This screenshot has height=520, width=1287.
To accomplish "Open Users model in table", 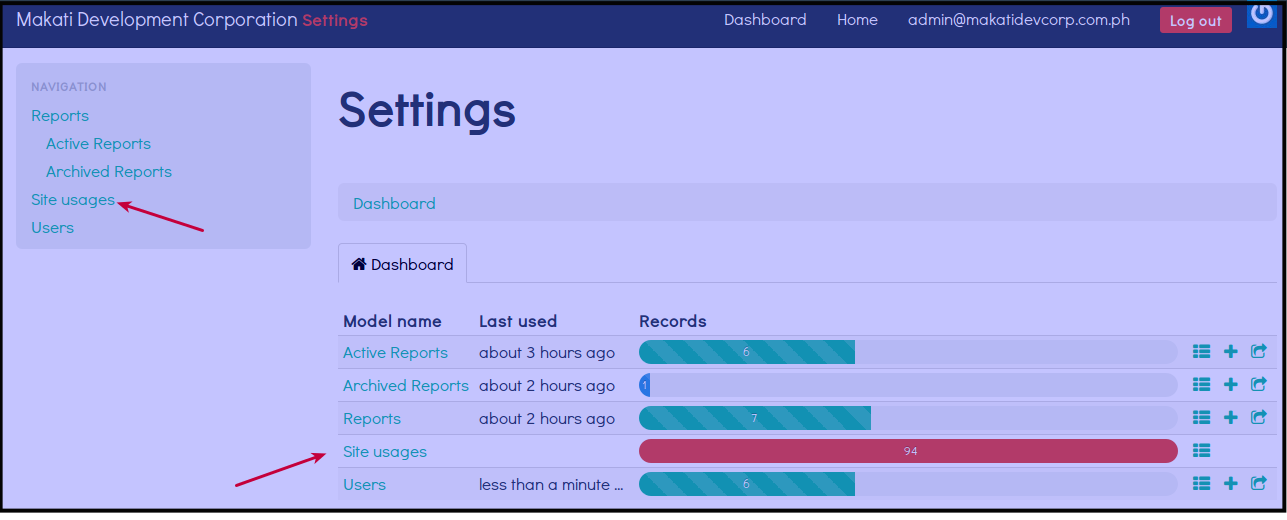I will pos(364,484).
